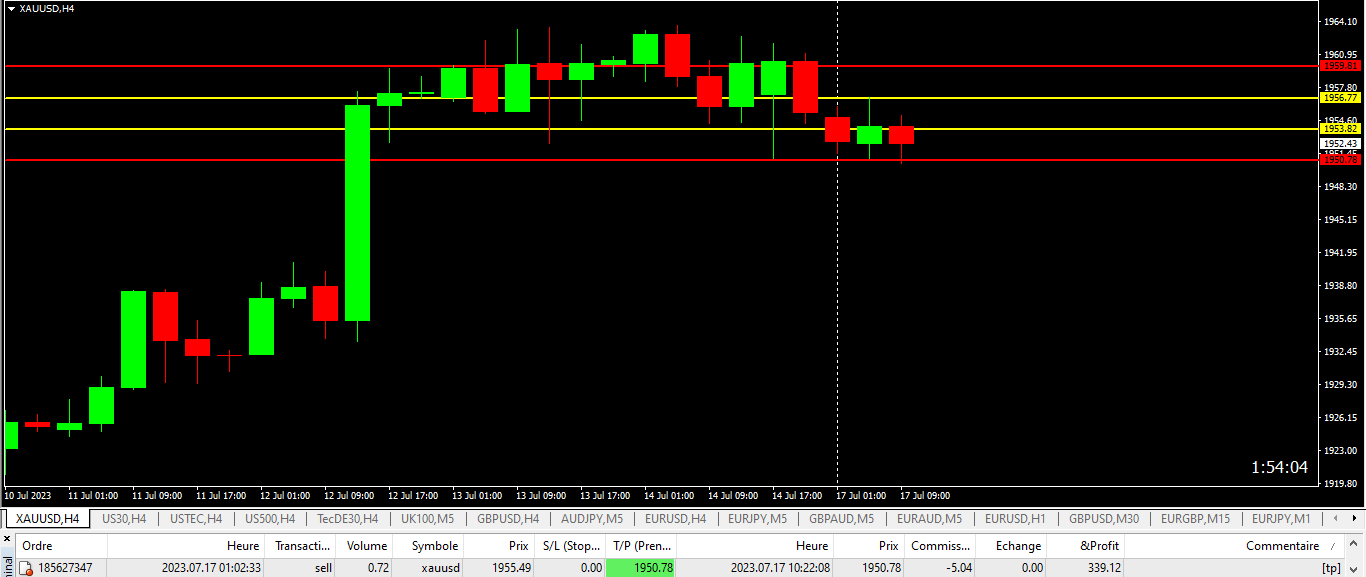Select the EURUSD,H1 chart tab
1366x577 pixels.
tap(1015, 519)
